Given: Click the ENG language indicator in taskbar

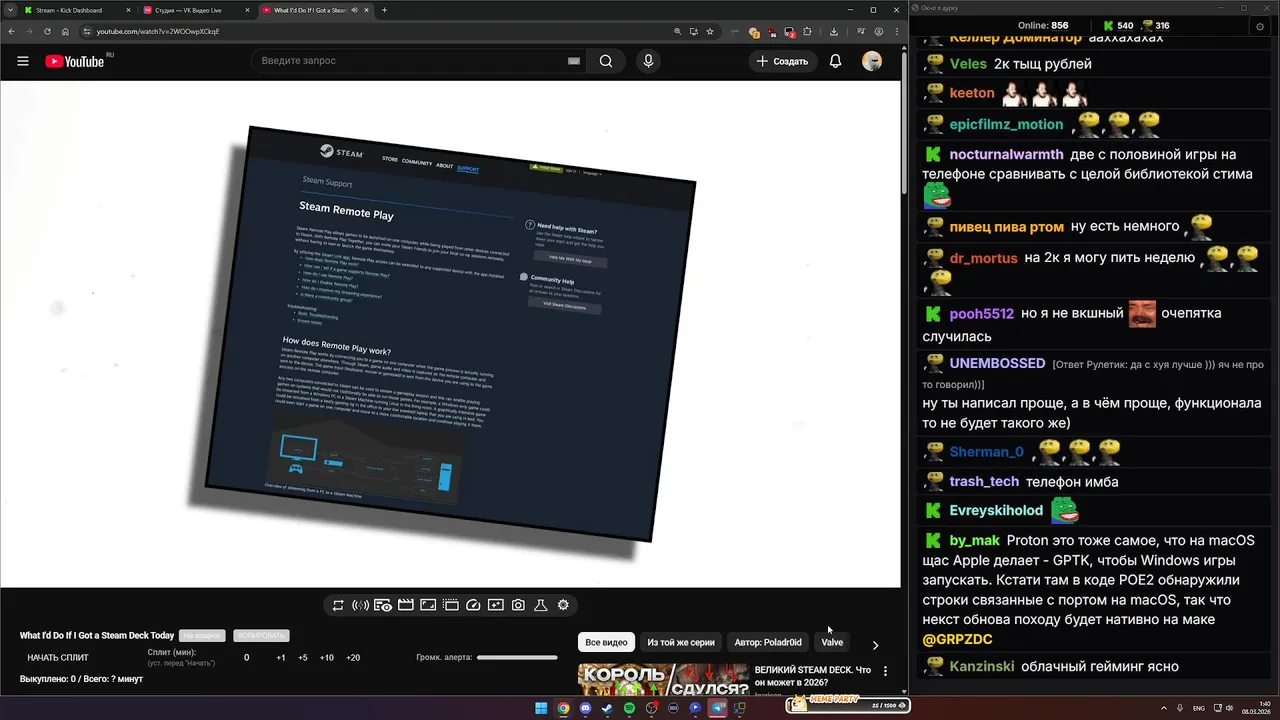Looking at the screenshot, I should click(1199, 708).
